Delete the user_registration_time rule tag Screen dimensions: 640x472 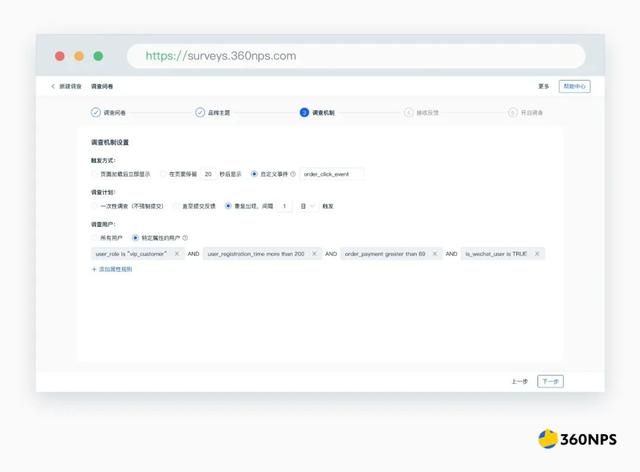point(314,254)
